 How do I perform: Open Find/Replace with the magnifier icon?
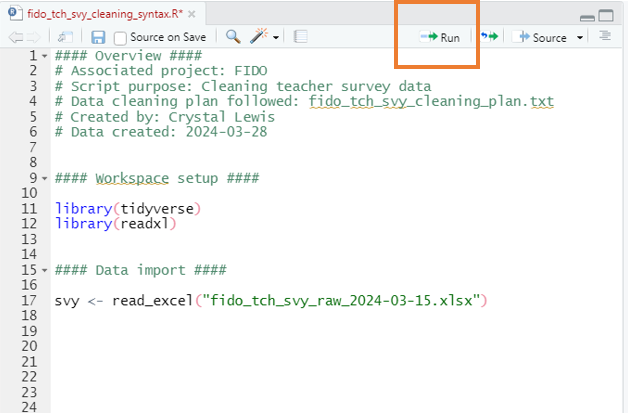(233, 37)
